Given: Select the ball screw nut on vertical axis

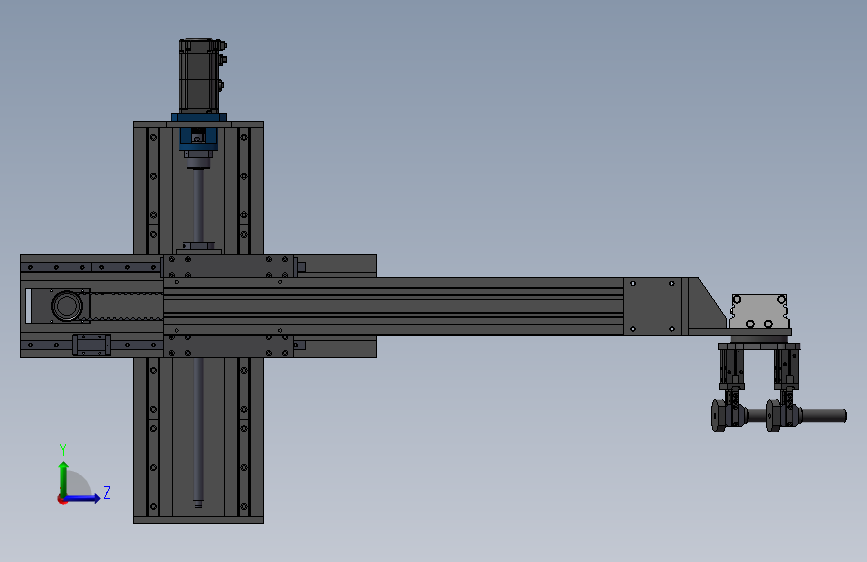Looking at the screenshot, I should [199, 247].
